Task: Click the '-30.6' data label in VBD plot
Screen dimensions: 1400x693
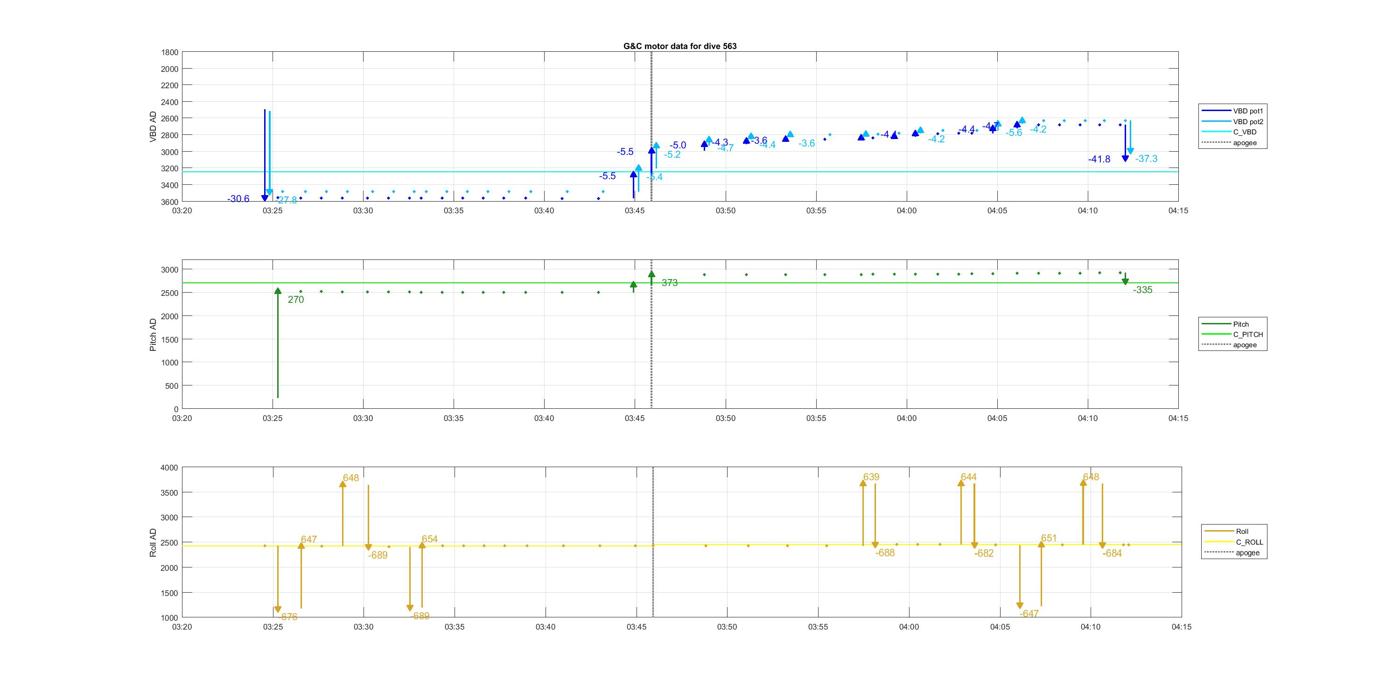Action: [x=238, y=199]
